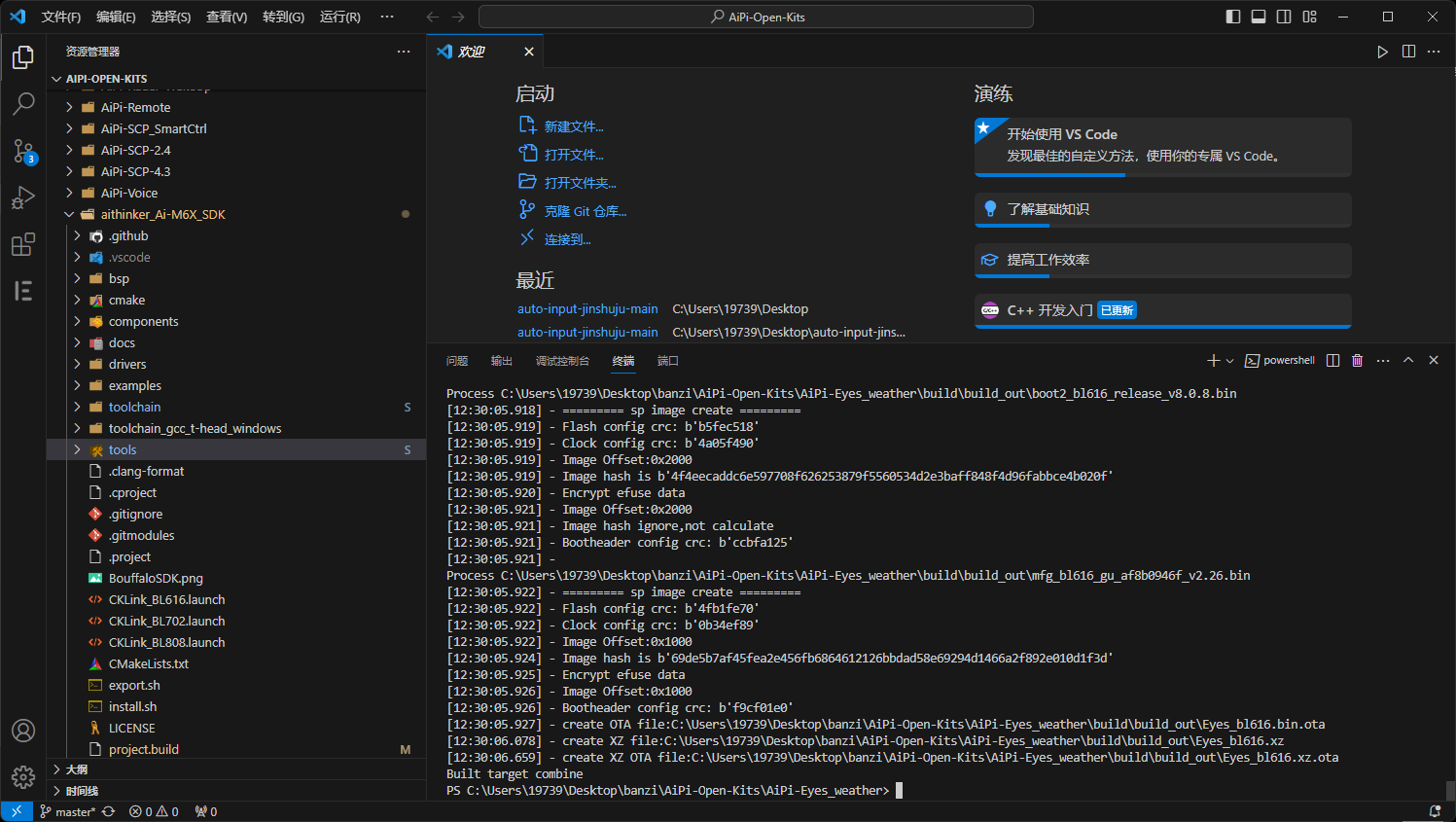Viewport: 1456px width, 822px height.
Task: Click the AiPi-Open-Kits command center search box
Action: click(x=757, y=17)
